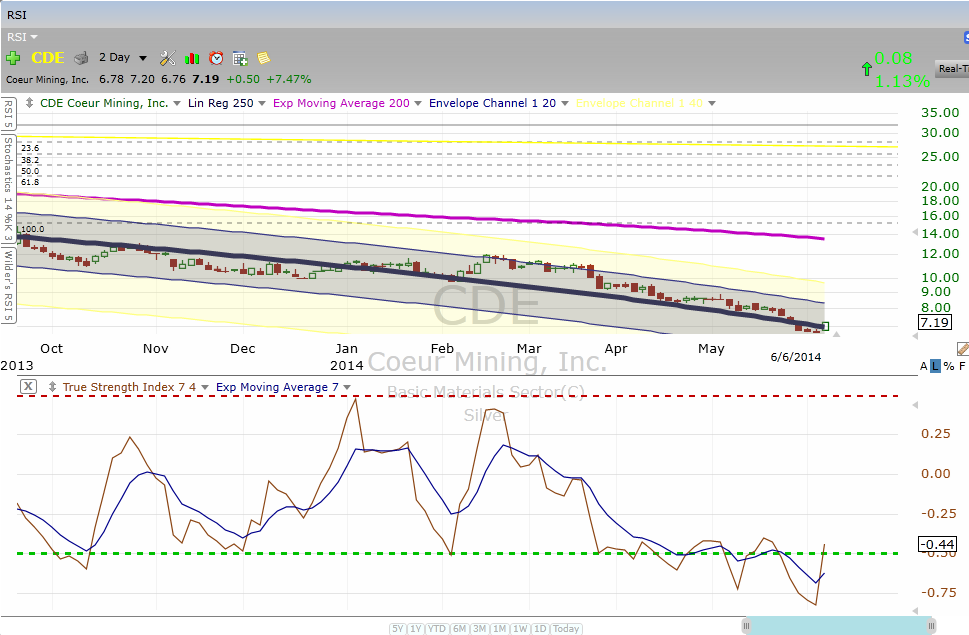
Task: Click the 1Y range button
Action: coord(416,629)
